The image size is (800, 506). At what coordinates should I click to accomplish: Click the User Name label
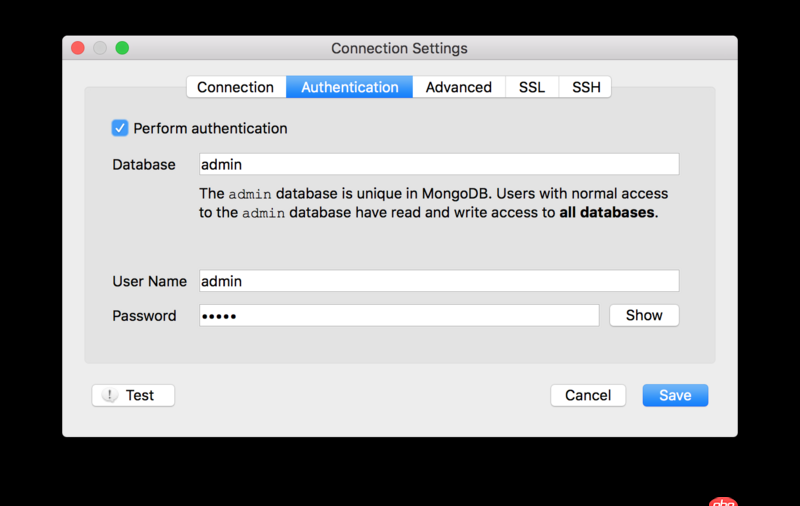click(x=149, y=281)
